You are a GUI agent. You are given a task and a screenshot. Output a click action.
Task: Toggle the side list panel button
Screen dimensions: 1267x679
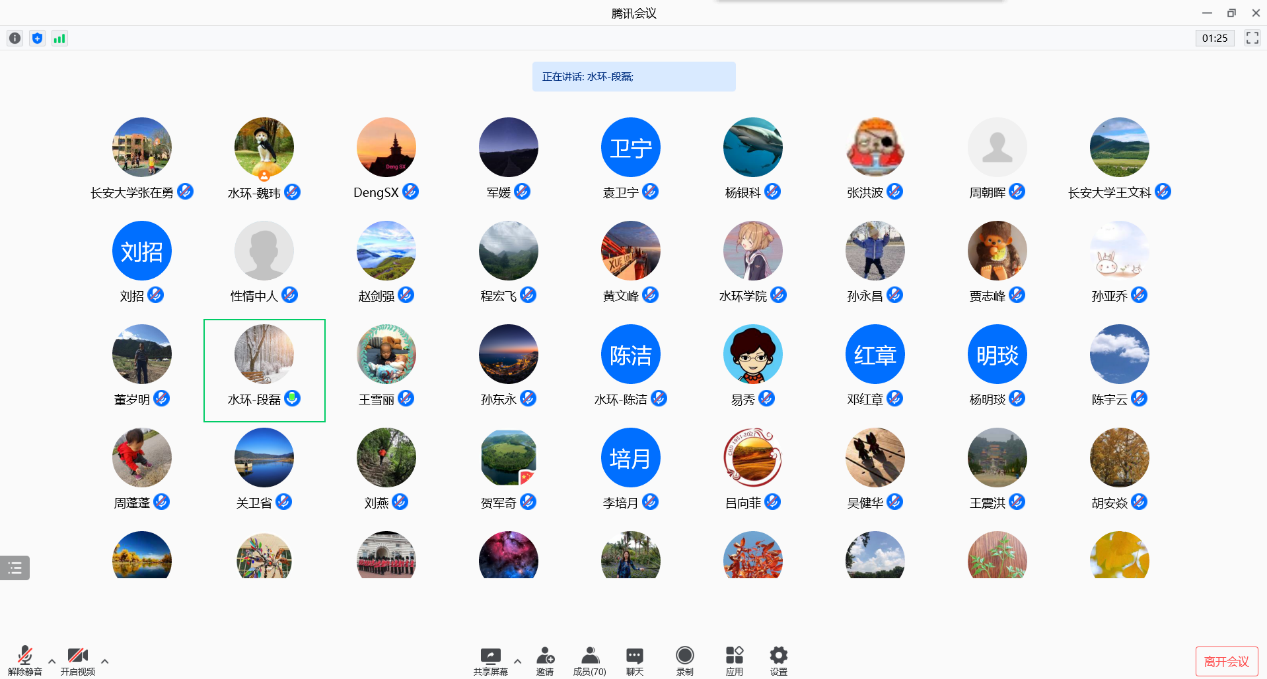point(15,568)
